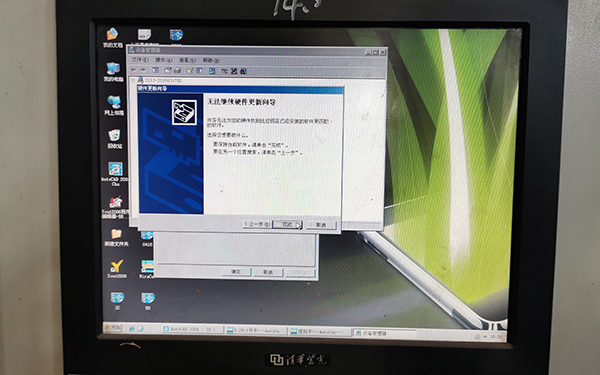This screenshot has width=600, height=375.
Task: Switch to the 虚拟卡 AutoCut taskbar button
Action: click(x=320, y=332)
